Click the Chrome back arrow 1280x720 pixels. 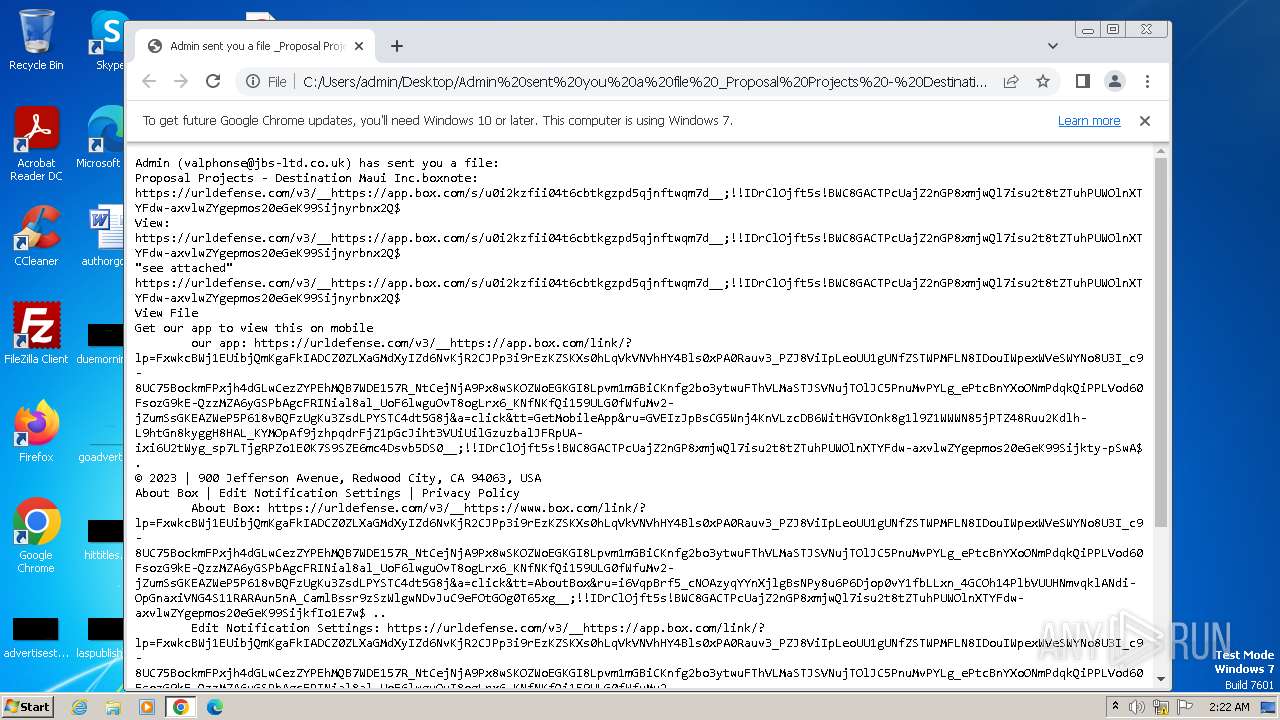tap(149, 81)
